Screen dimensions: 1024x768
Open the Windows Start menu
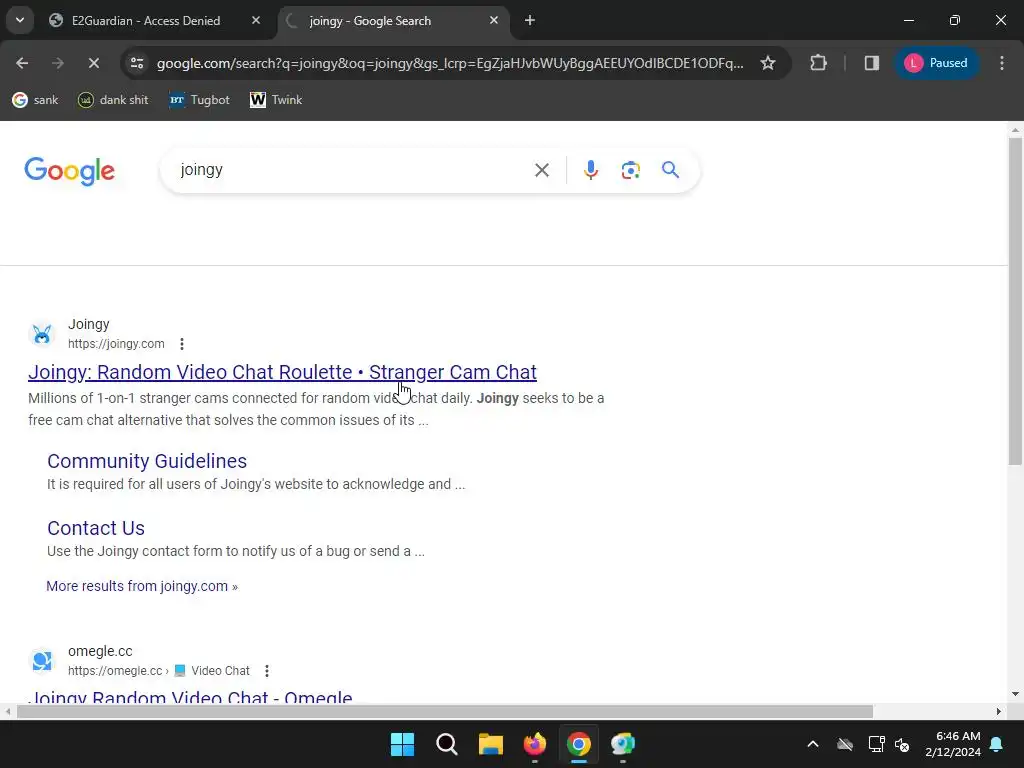tap(402, 744)
